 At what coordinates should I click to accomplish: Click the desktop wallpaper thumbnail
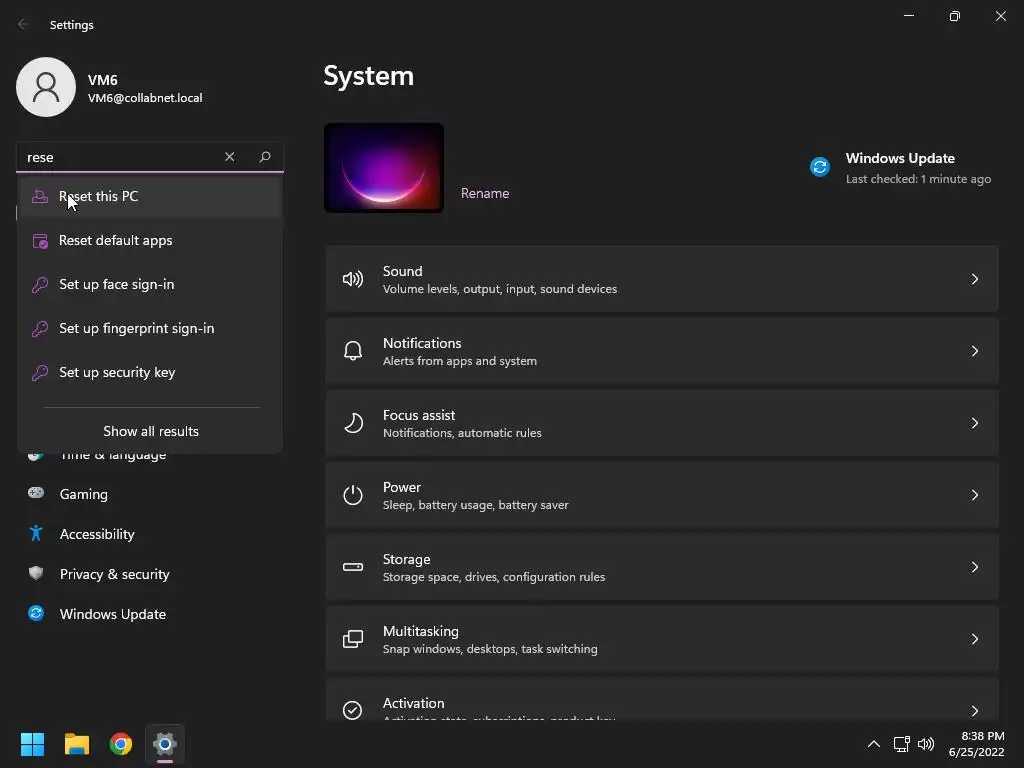(384, 168)
